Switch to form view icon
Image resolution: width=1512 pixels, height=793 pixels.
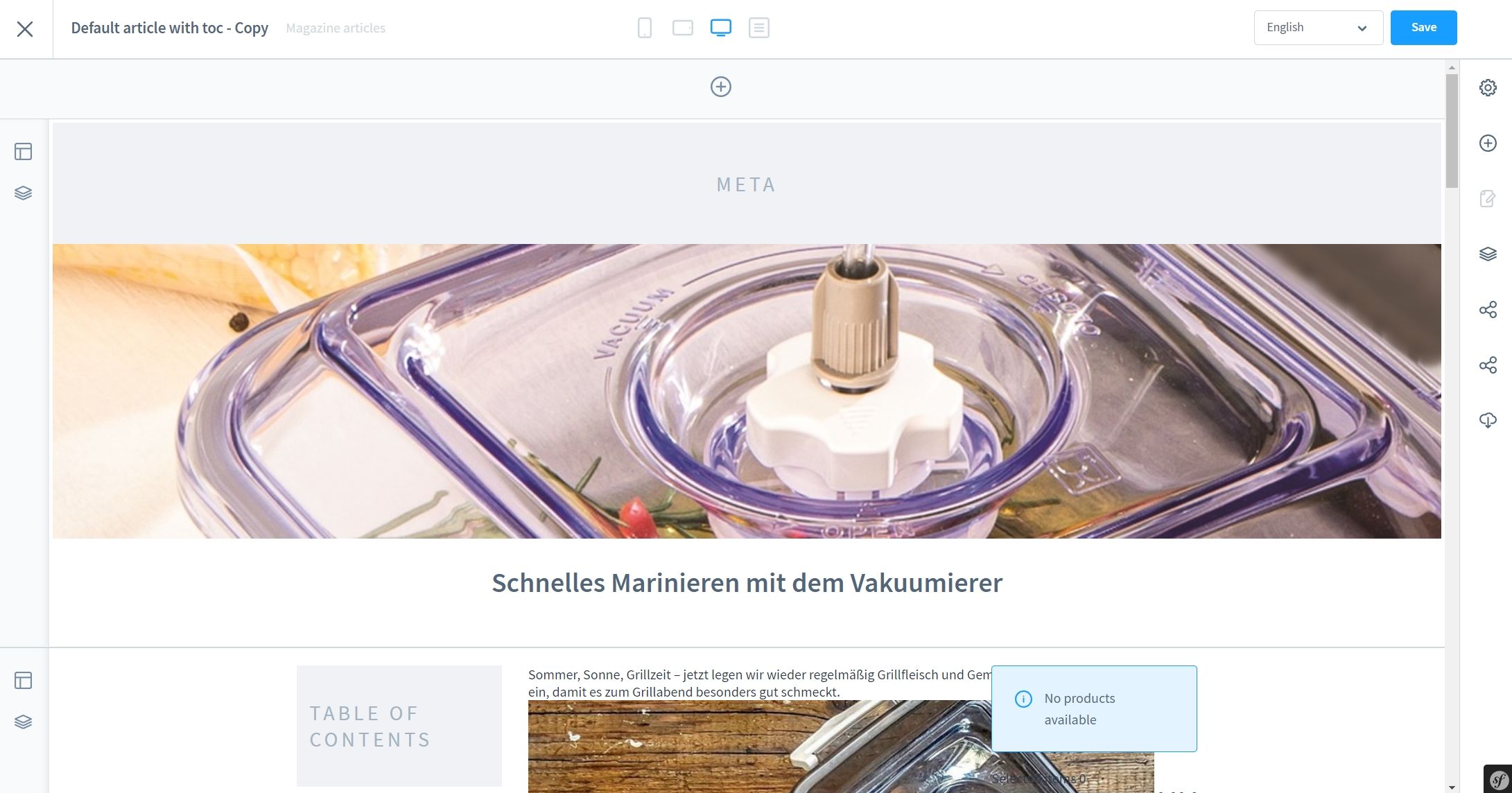click(x=759, y=28)
